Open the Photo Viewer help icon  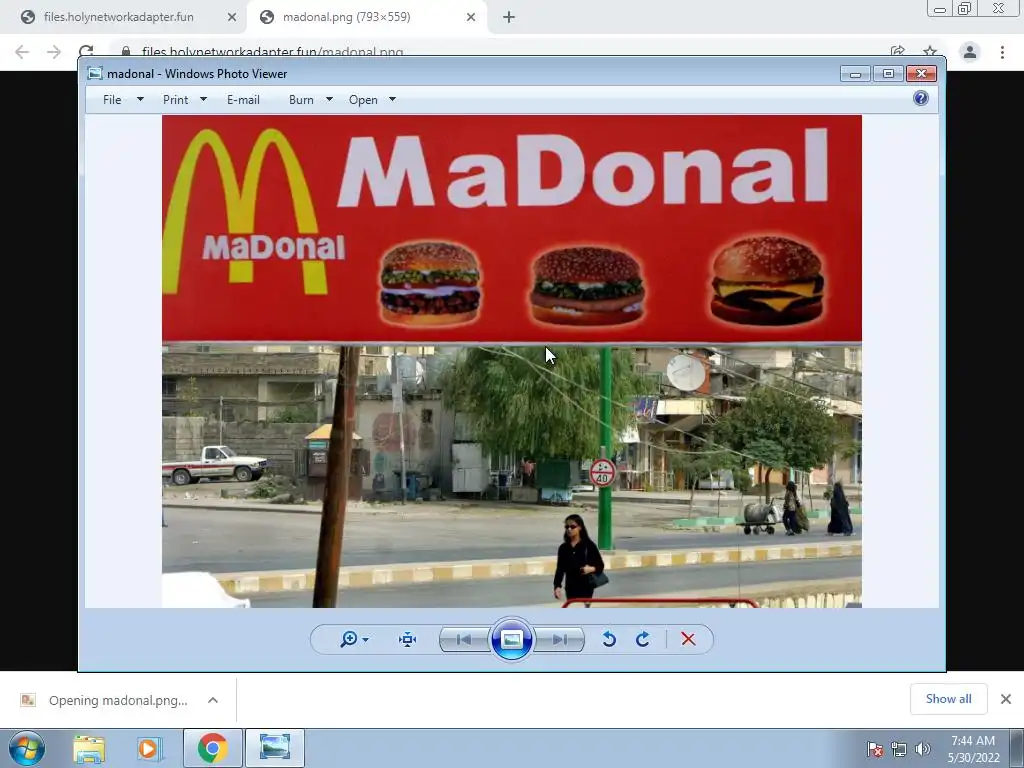pos(921,98)
